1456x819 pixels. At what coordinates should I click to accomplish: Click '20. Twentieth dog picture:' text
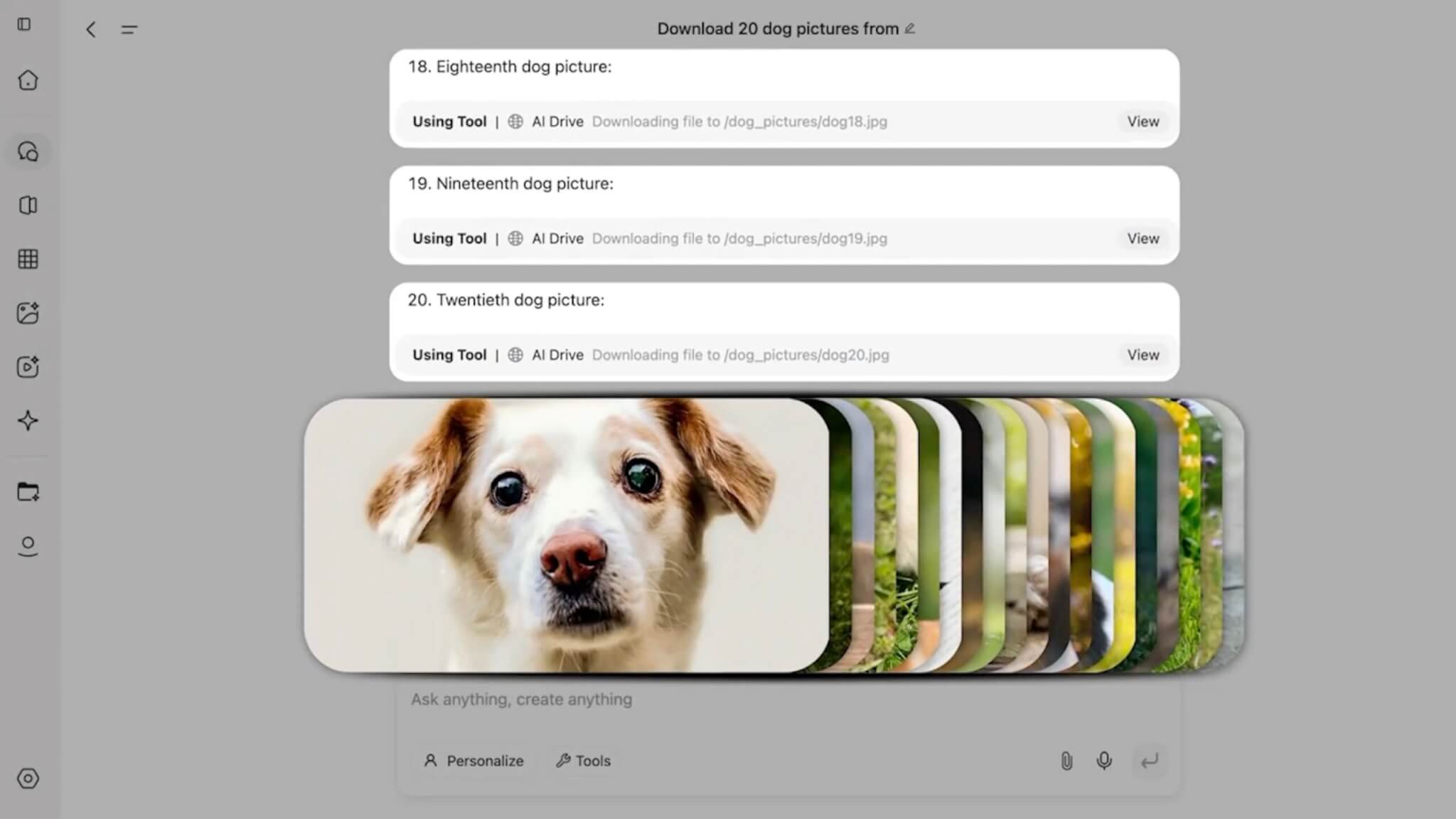[x=506, y=300]
